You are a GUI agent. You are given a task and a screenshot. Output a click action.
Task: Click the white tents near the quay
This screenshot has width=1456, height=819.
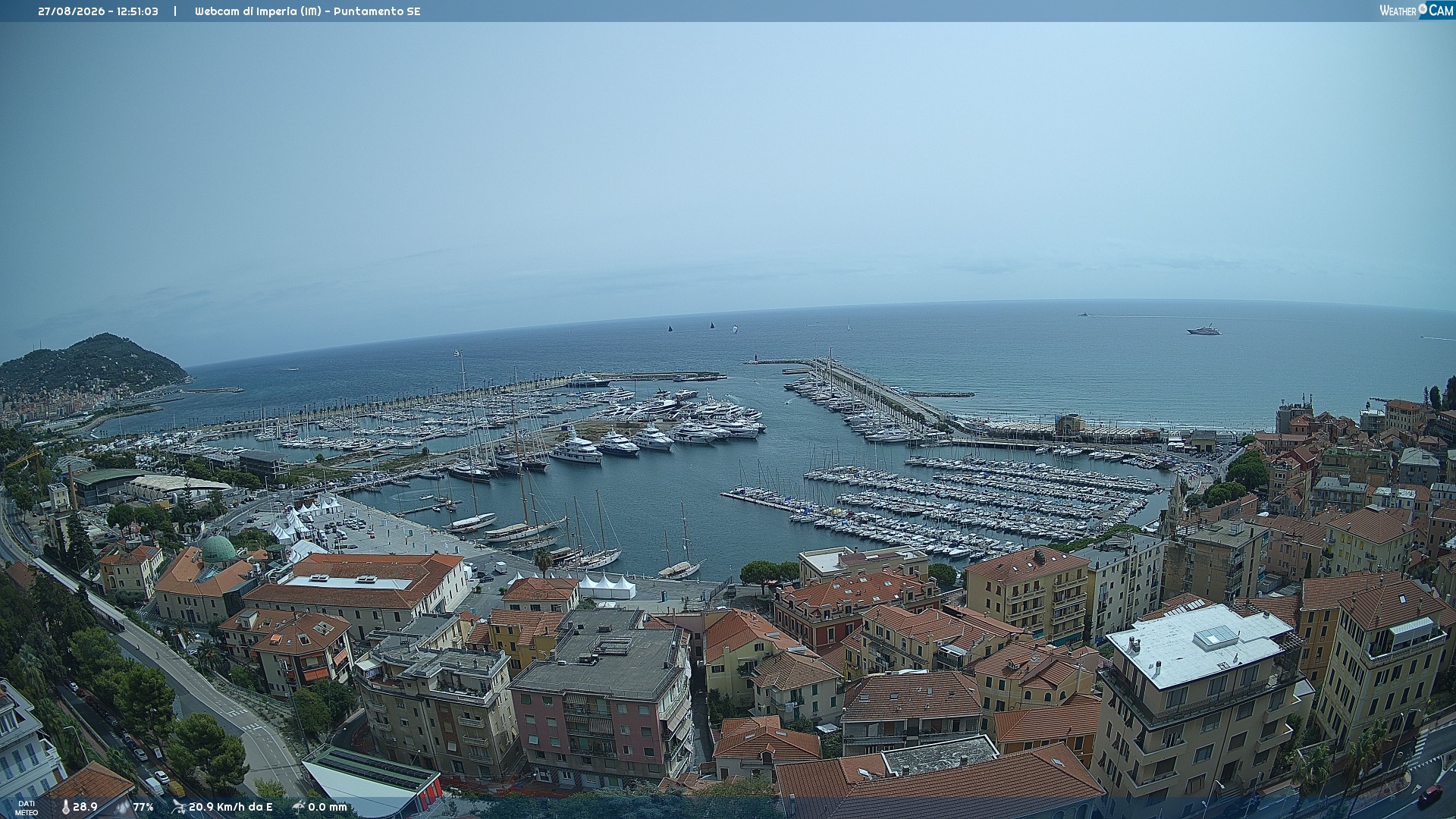pos(607,585)
